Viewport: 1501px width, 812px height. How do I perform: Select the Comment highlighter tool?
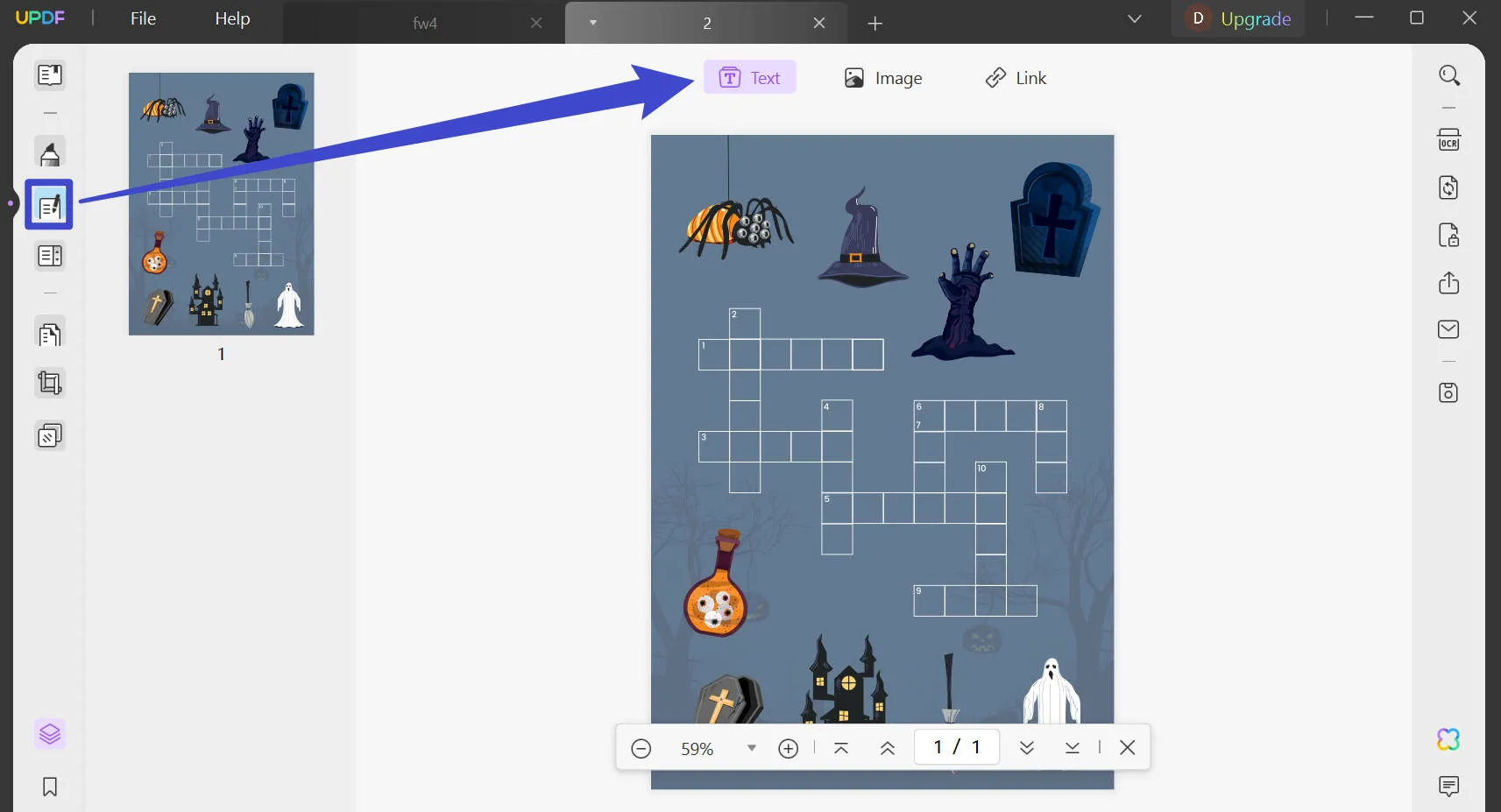pyautogui.click(x=50, y=153)
